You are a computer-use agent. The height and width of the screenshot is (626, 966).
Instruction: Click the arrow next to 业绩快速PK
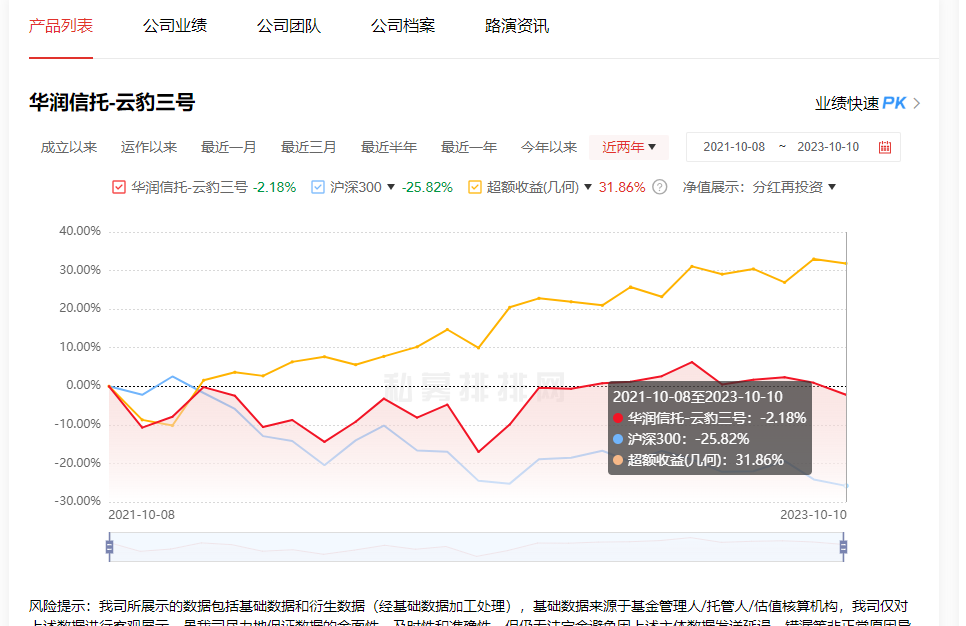[x=917, y=104]
